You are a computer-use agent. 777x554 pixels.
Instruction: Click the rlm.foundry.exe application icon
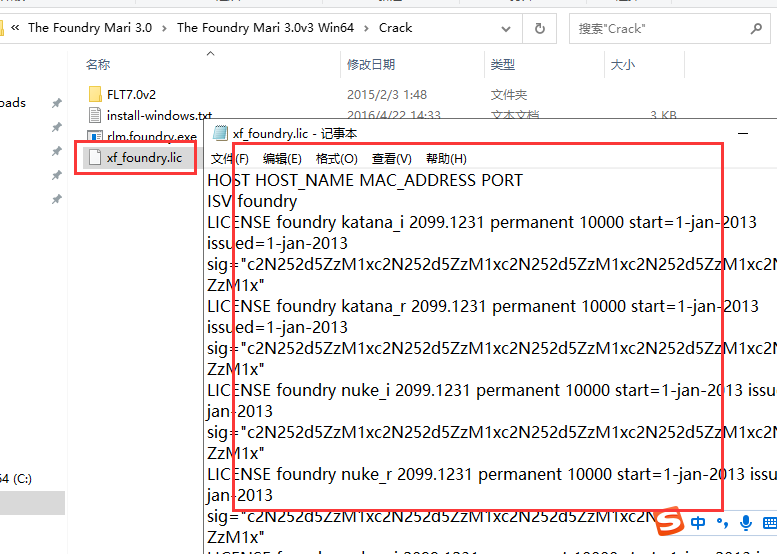(x=95, y=136)
